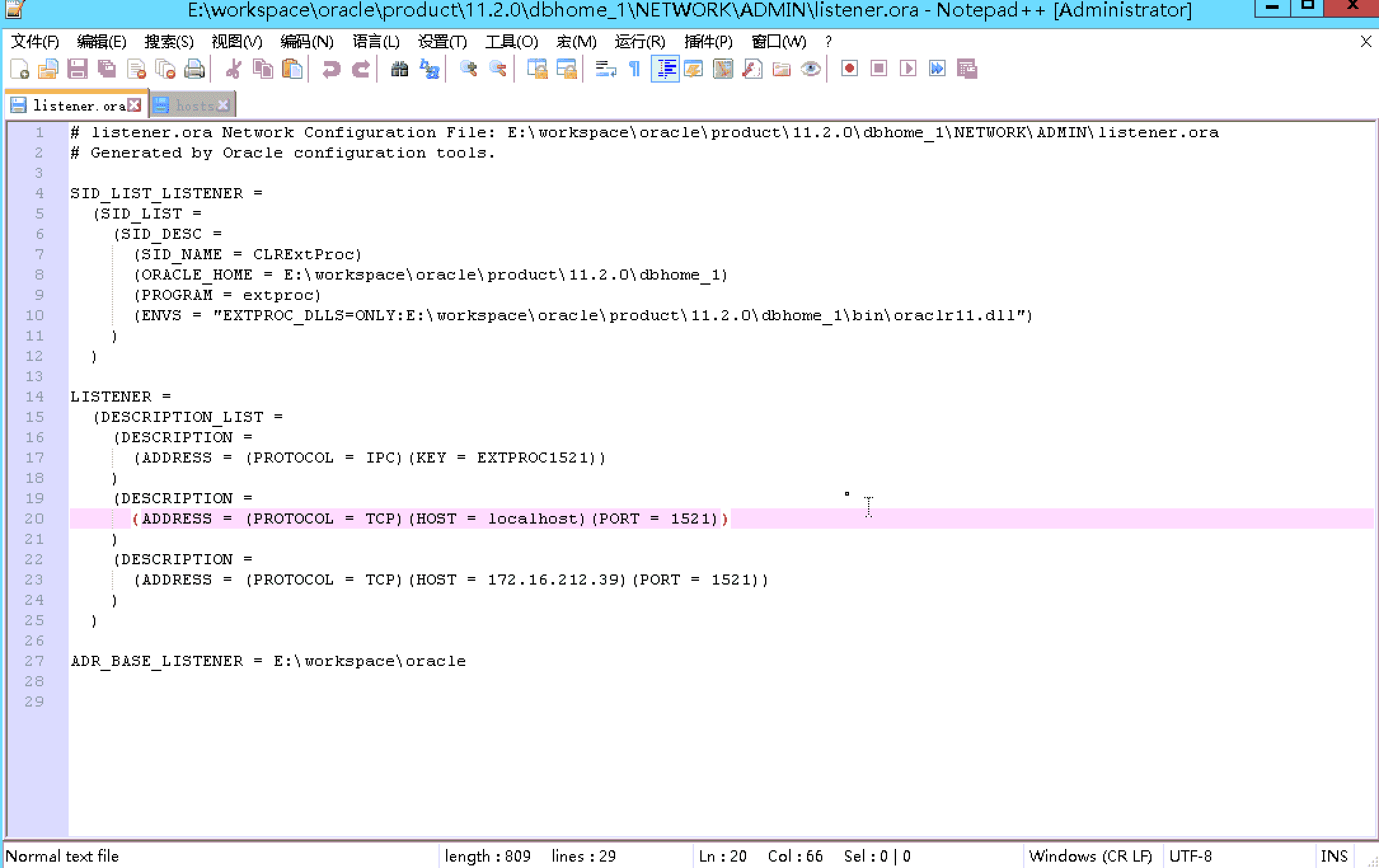Click UTF-8 encoding in status bar
The image size is (1379, 868).
coord(1190,856)
